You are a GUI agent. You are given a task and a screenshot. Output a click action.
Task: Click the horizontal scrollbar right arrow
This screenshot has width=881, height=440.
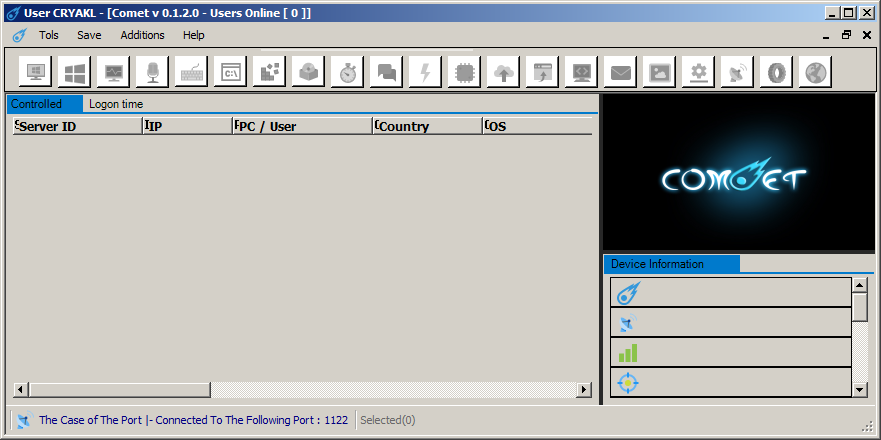(585, 389)
